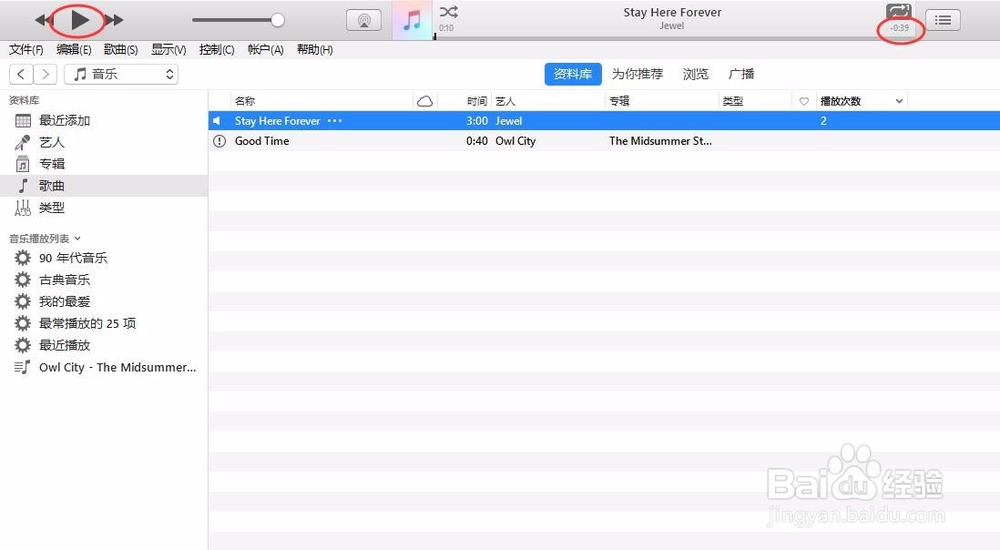The width and height of the screenshot is (1000, 550).
Task: Click the exclamation warning icon beside Good Time
Action: pyautogui.click(x=219, y=141)
